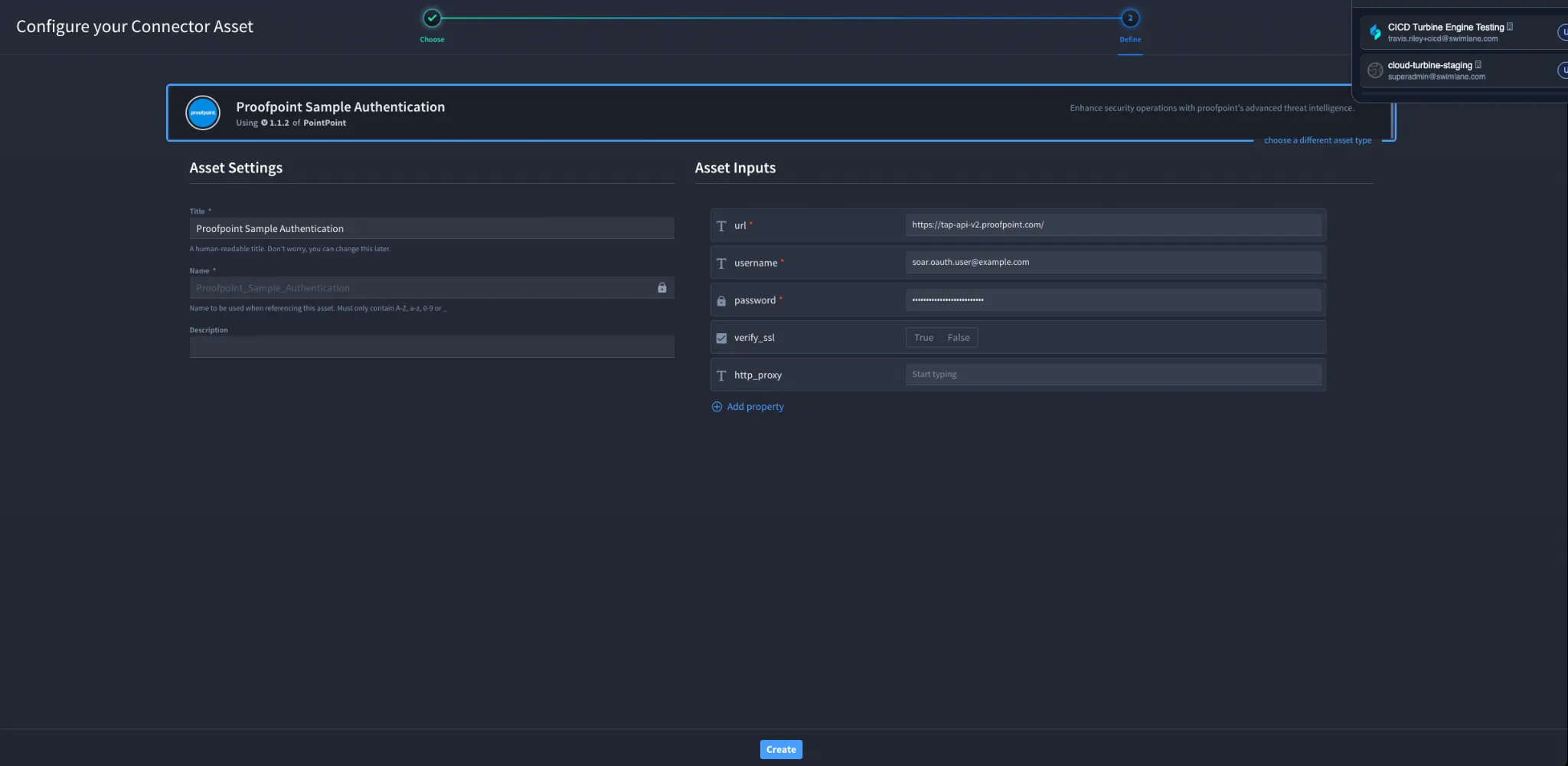Go to the Define step

click(1130, 18)
